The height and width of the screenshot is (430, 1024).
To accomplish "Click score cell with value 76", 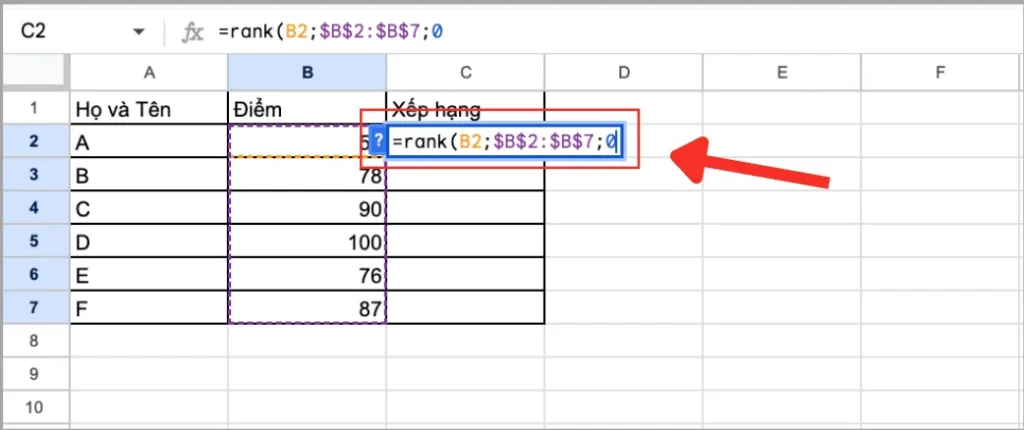I will click(x=307, y=274).
